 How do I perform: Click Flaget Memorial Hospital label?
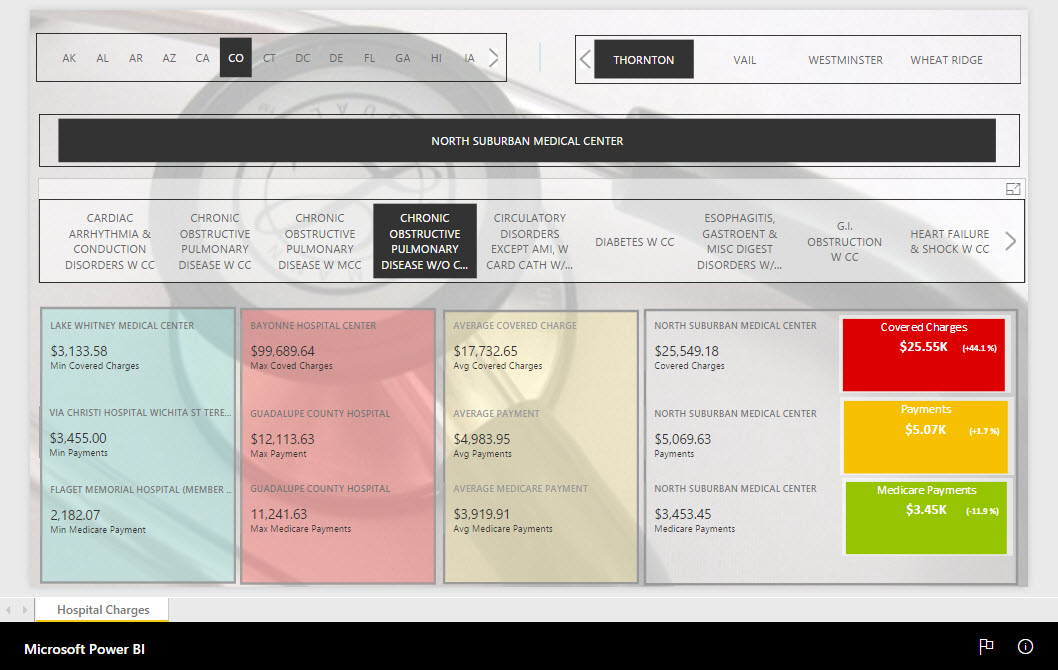(140, 489)
